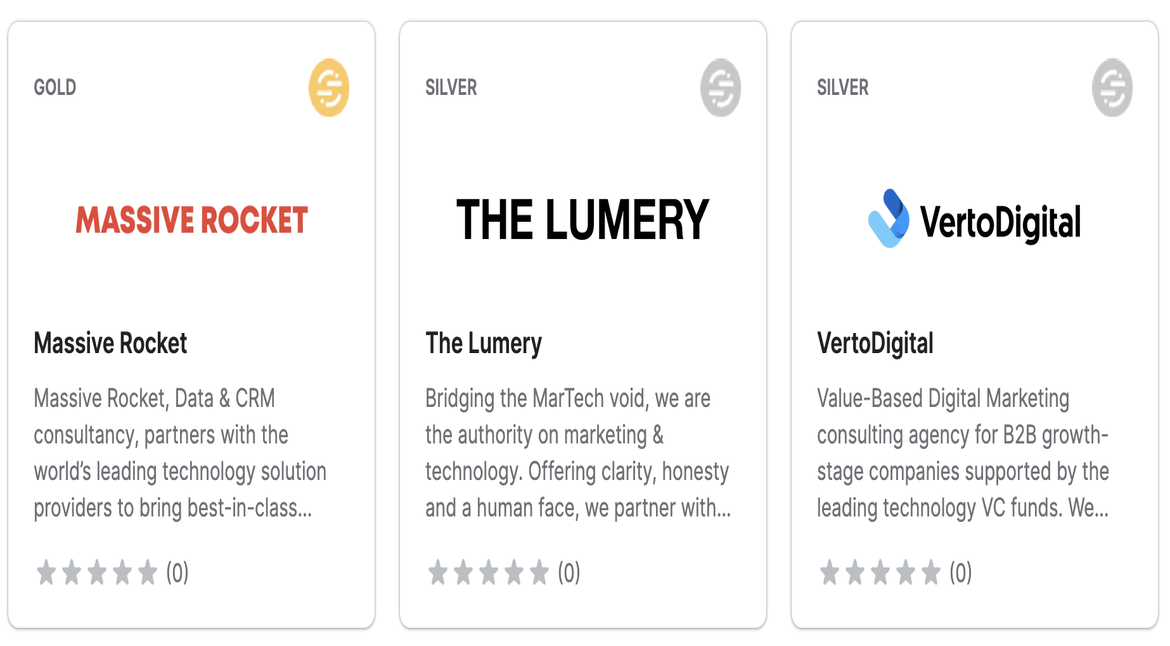The height and width of the screenshot is (646, 1170).
Task: Click The Lumery SILVER tier label
Action: click(x=451, y=87)
